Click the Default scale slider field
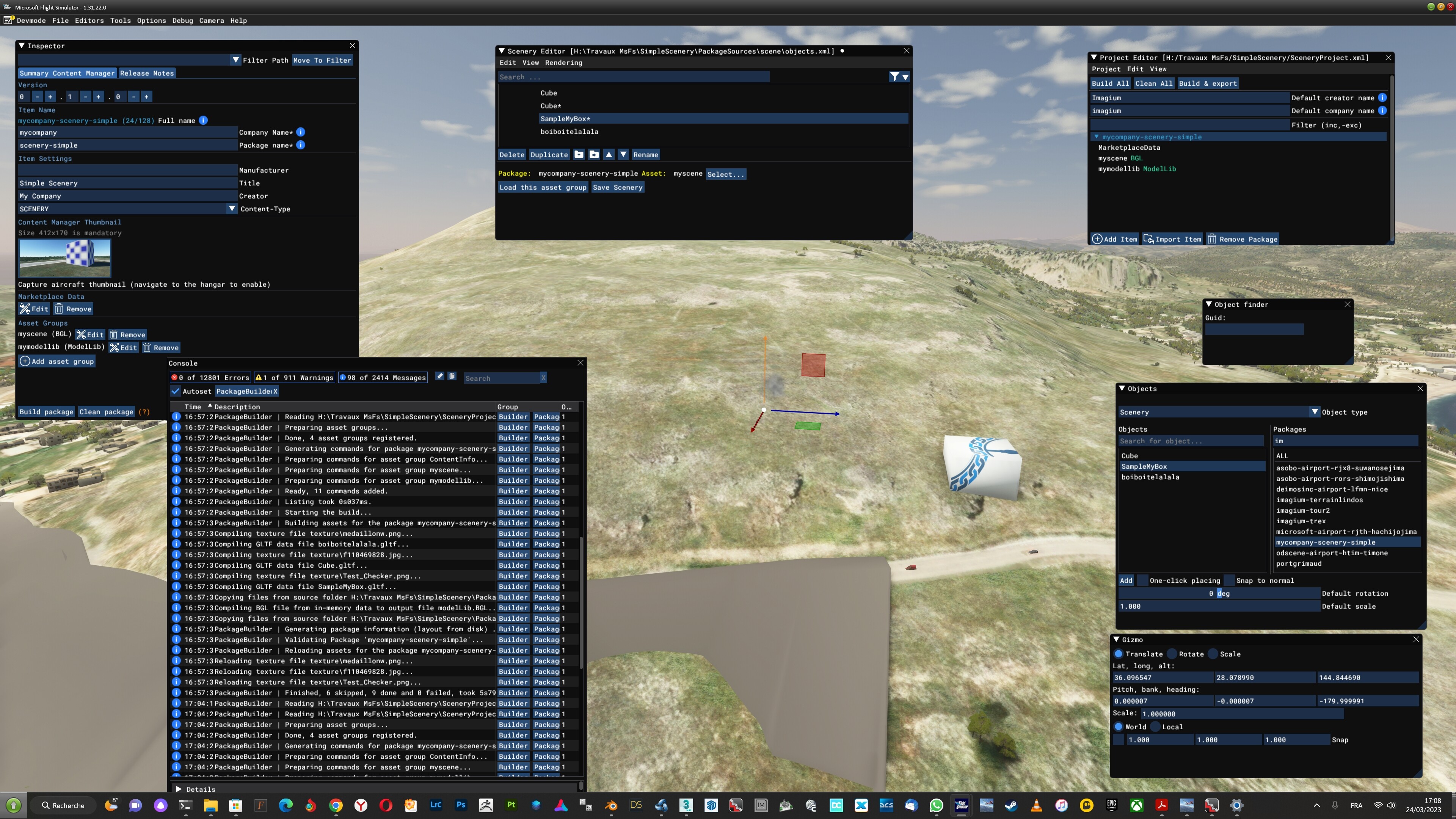1456x819 pixels. coord(1219,607)
